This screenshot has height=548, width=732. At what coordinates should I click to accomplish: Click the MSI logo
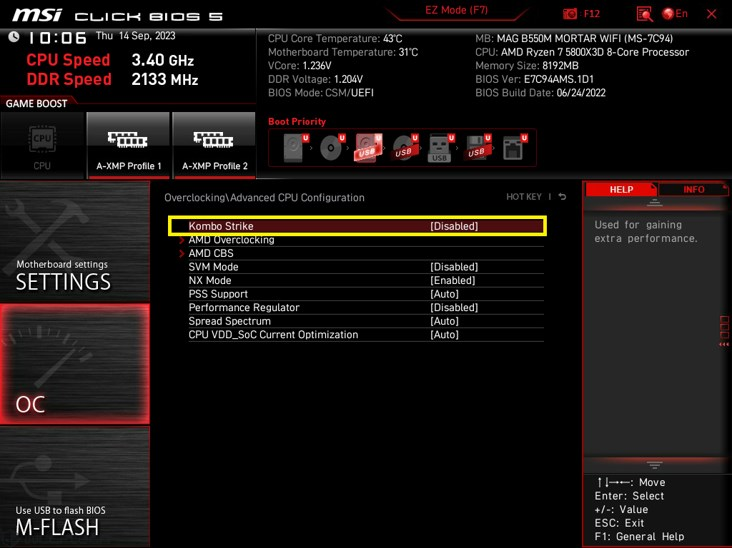pos(36,15)
